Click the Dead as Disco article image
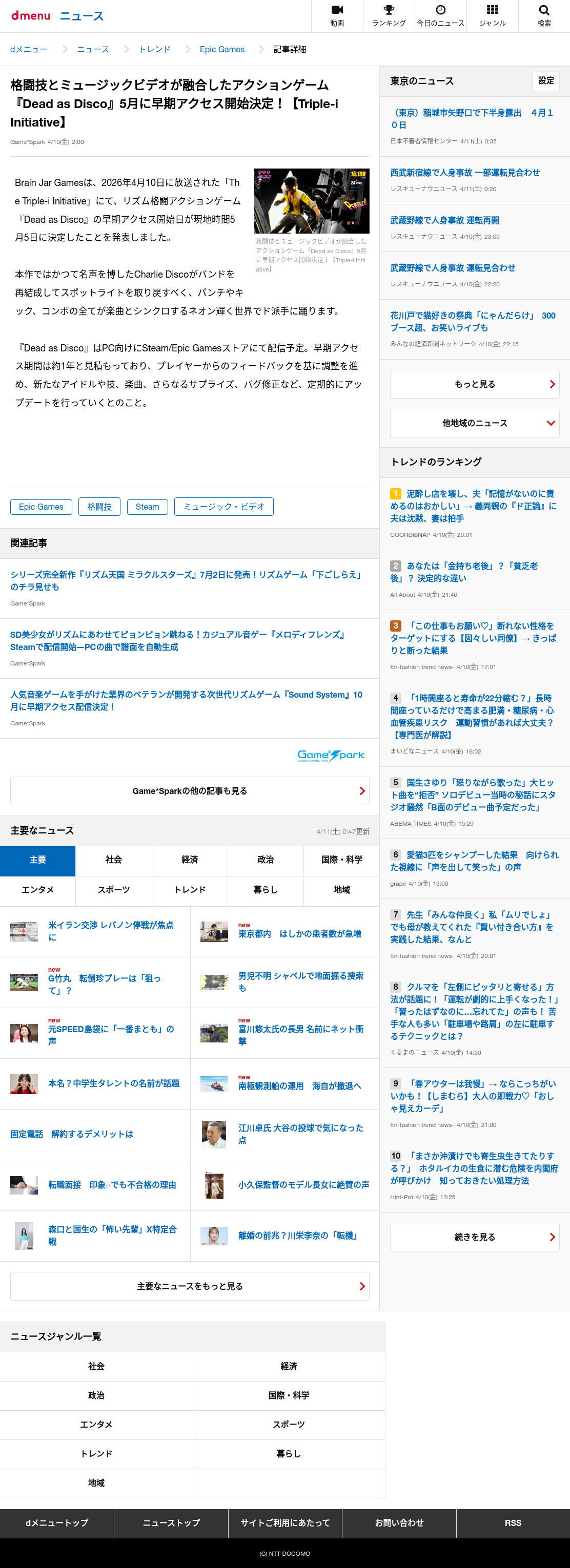This screenshot has height=1568, width=570. point(312,201)
